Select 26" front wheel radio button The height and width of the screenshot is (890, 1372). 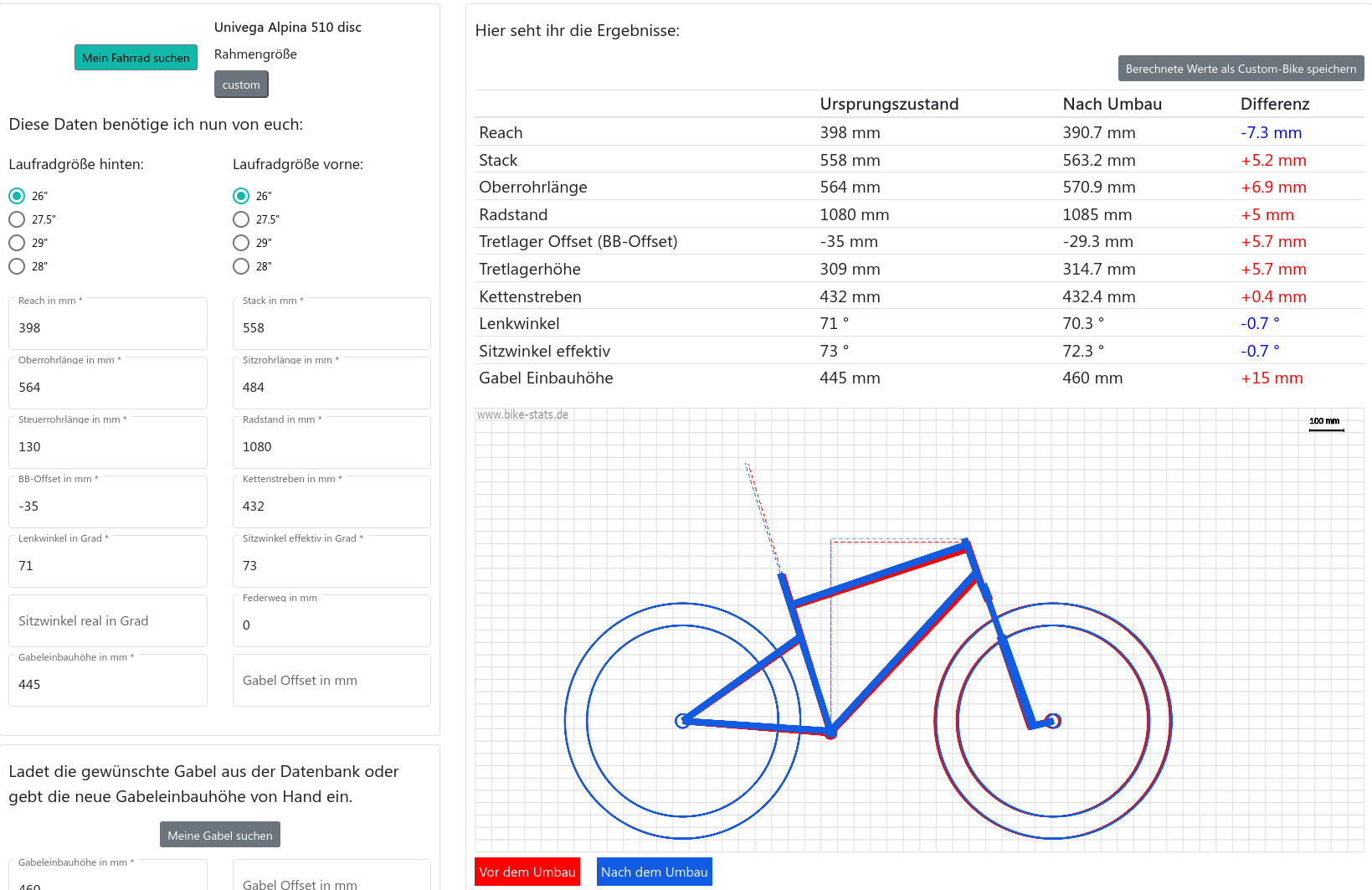(241, 196)
